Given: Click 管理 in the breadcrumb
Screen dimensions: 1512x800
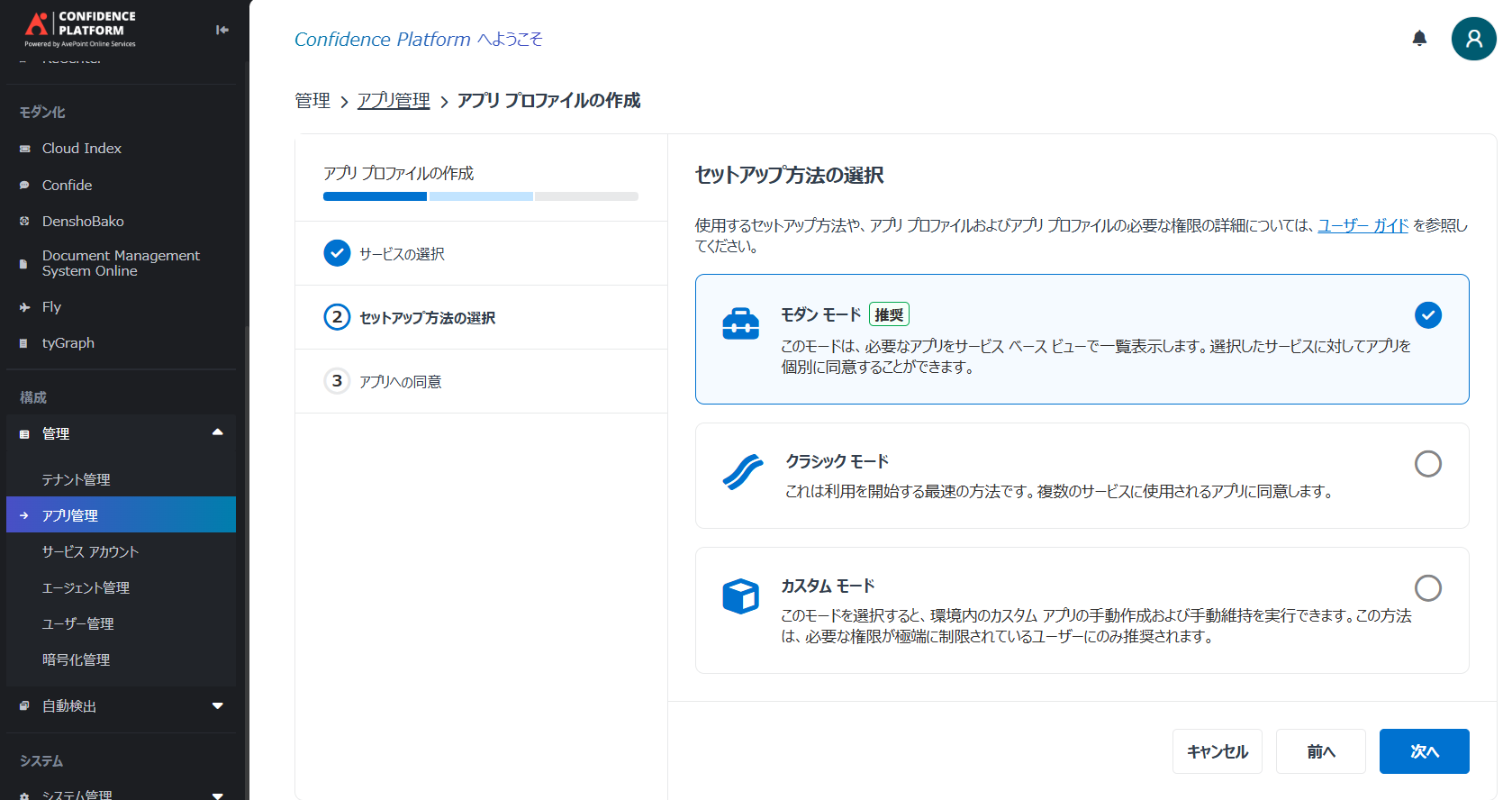Looking at the screenshot, I should [312, 101].
